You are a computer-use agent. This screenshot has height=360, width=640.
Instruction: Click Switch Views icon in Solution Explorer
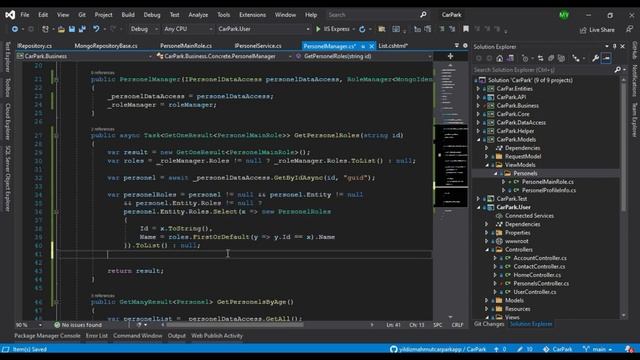(x=510, y=58)
